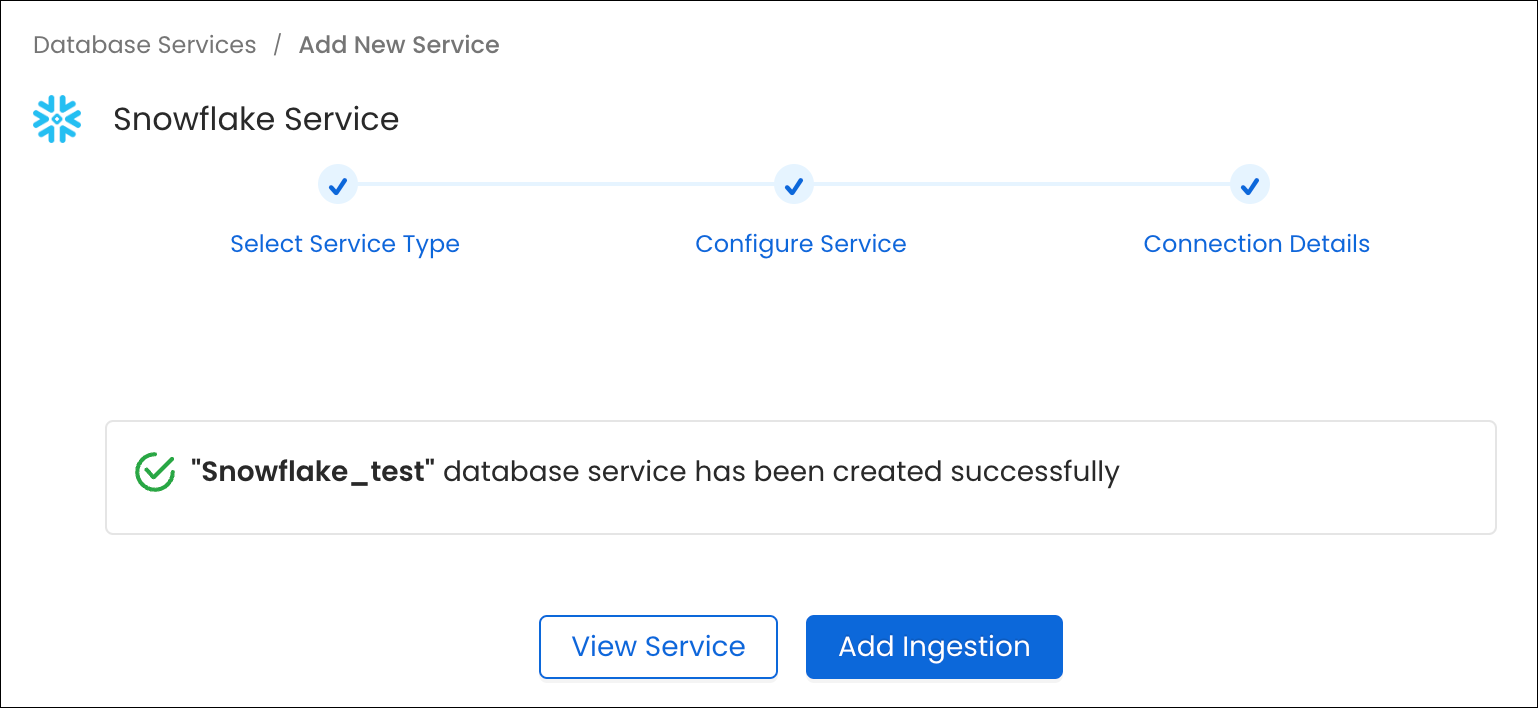Click the Snowflake_test success message banner

769,477
